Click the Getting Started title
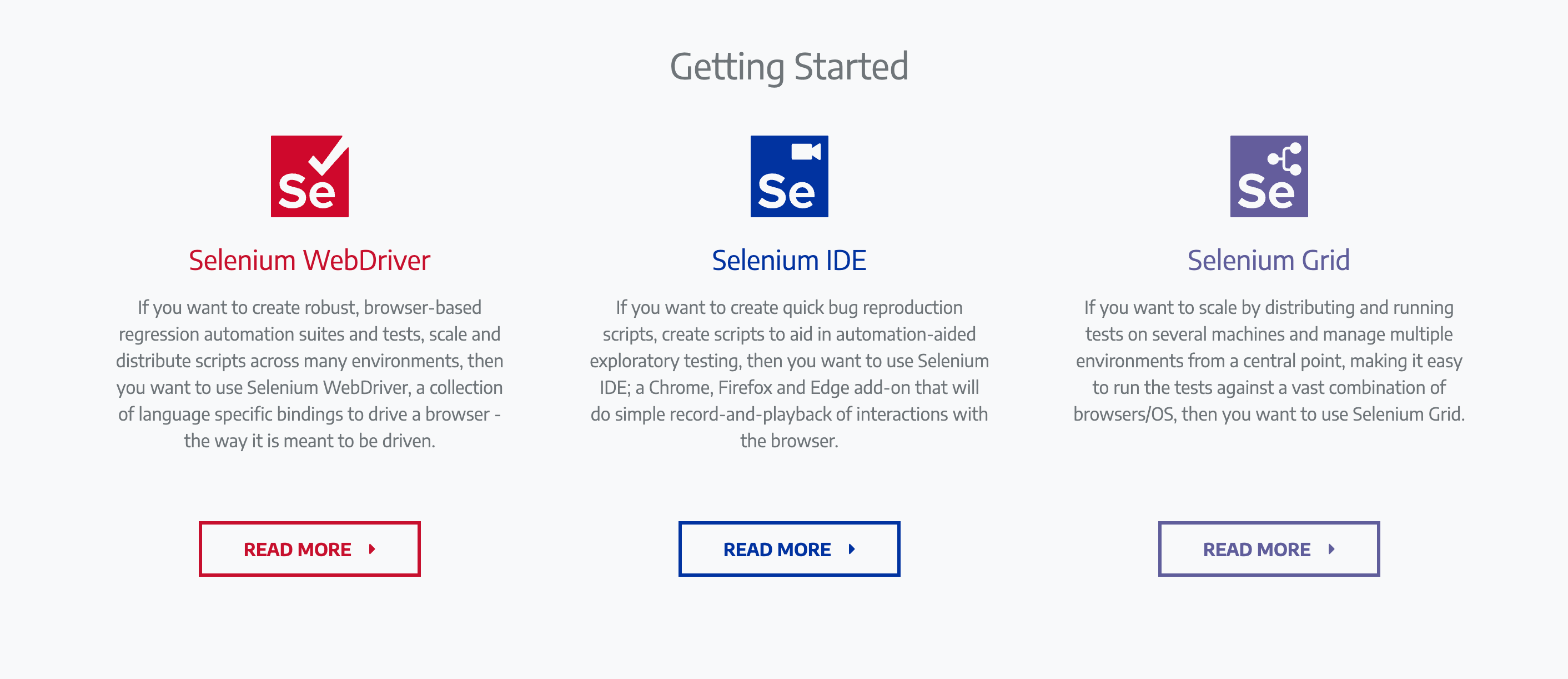Viewport: 1568px width, 679px height. click(x=789, y=66)
